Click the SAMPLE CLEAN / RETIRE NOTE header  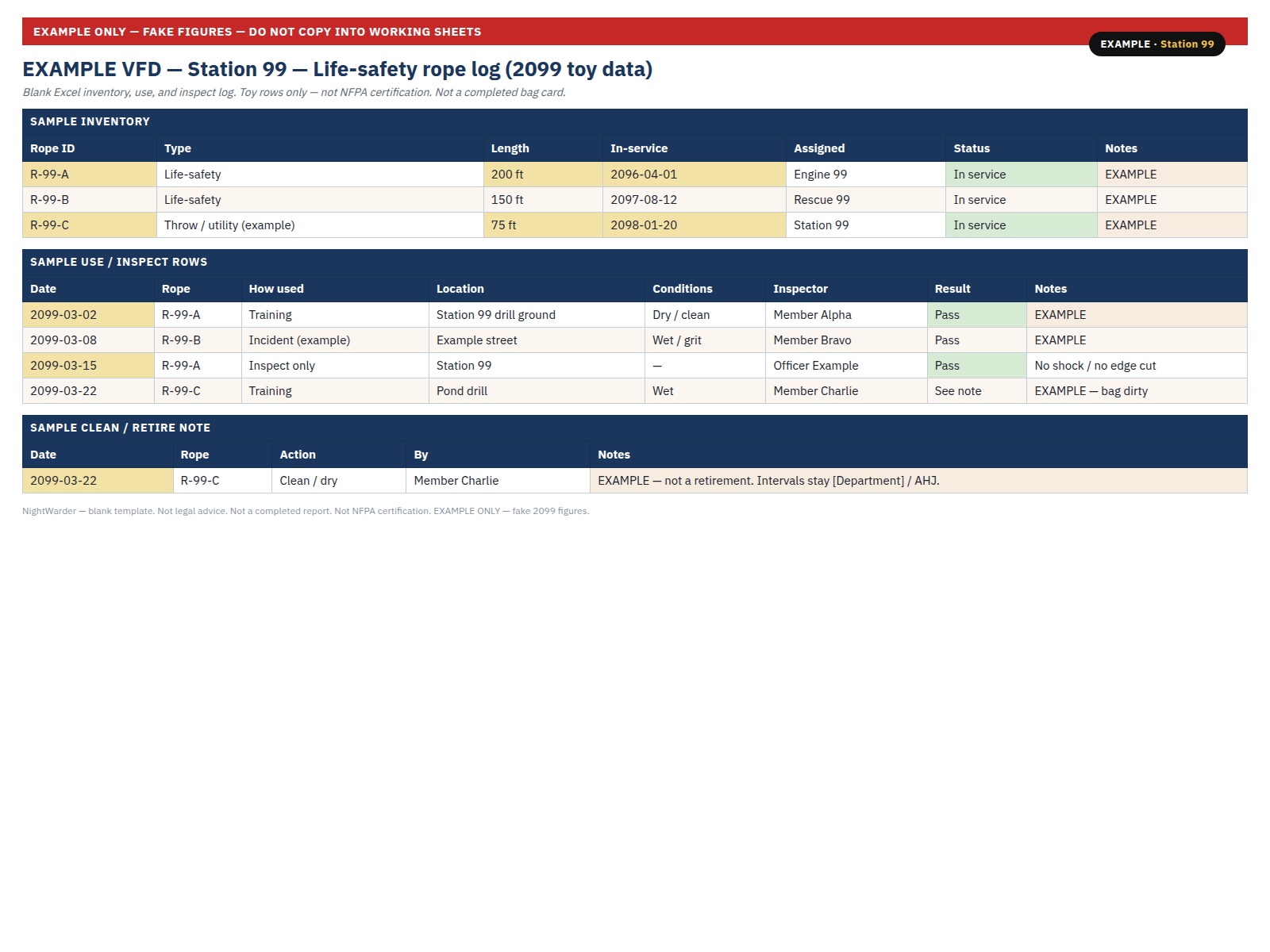coord(635,428)
